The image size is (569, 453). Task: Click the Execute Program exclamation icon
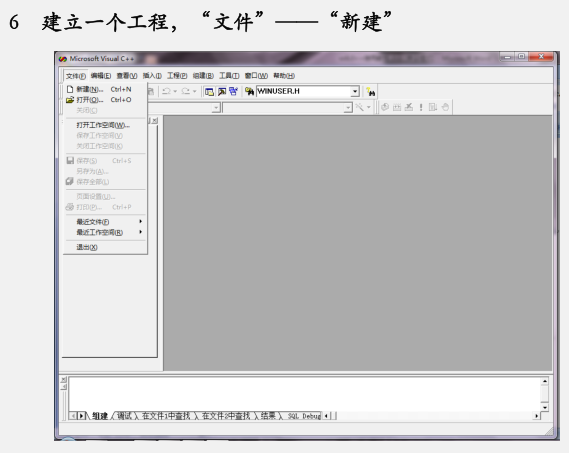[421, 107]
